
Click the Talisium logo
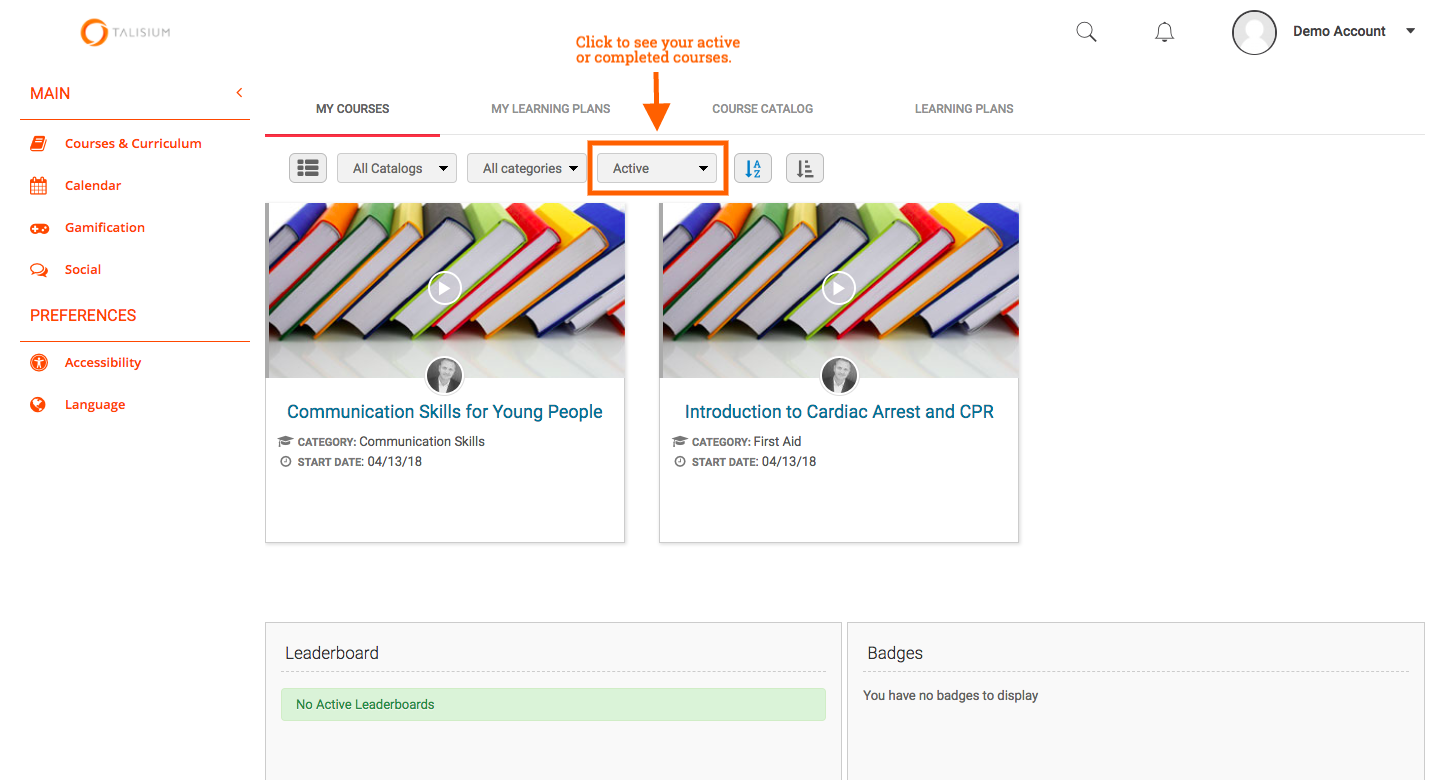click(x=126, y=32)
